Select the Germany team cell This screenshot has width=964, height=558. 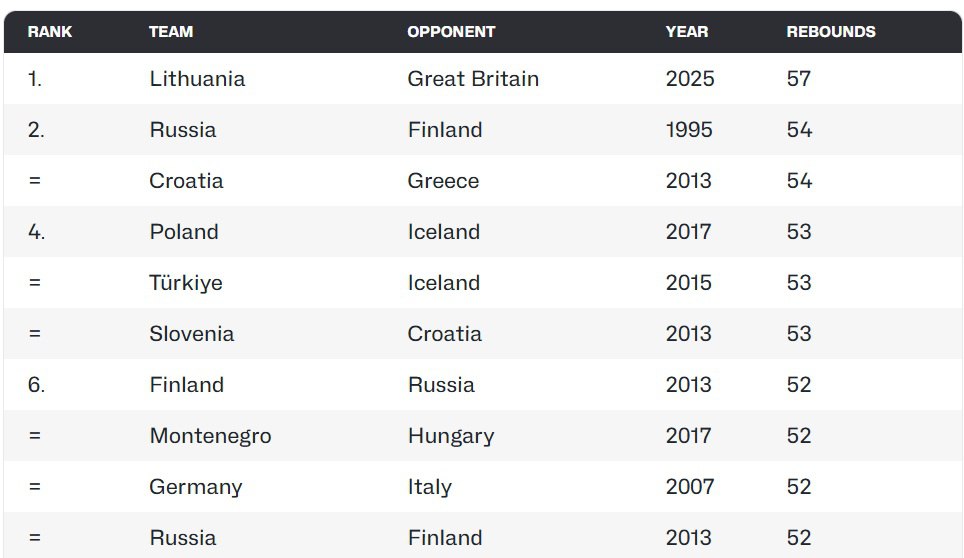point(196,487)
